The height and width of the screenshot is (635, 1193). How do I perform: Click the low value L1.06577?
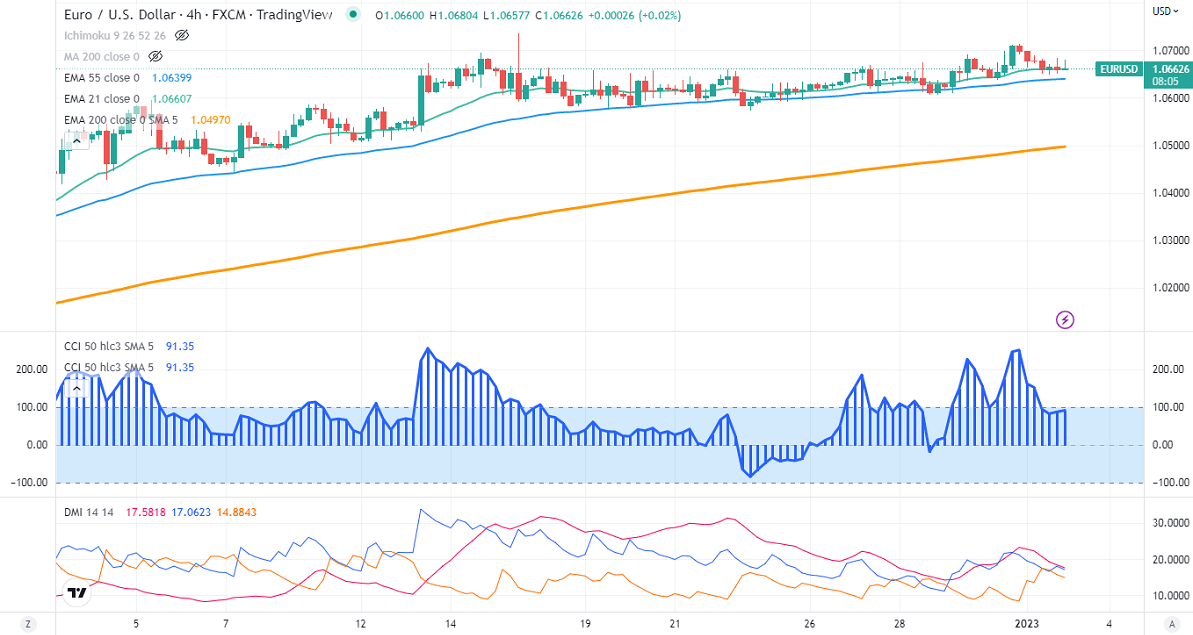tap(507, 15)
